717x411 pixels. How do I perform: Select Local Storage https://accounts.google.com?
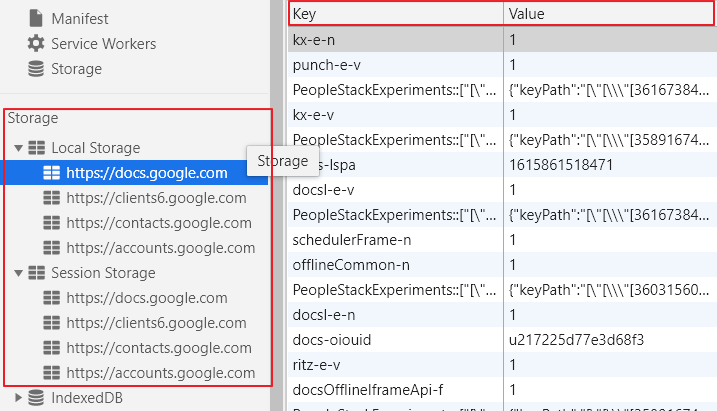point(161,248)
